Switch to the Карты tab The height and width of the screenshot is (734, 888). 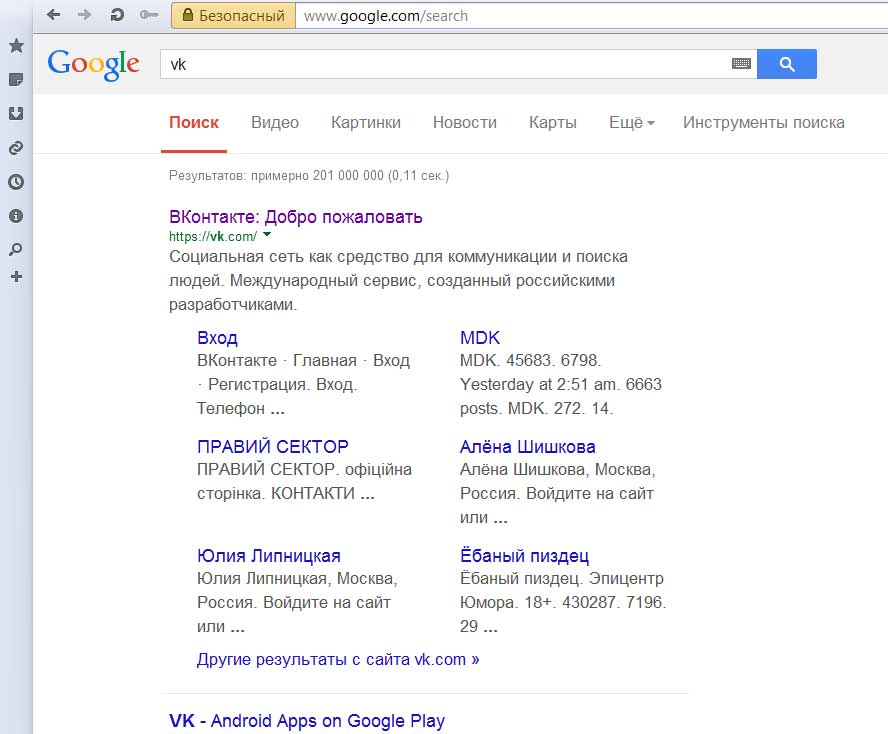click(553, 122)
